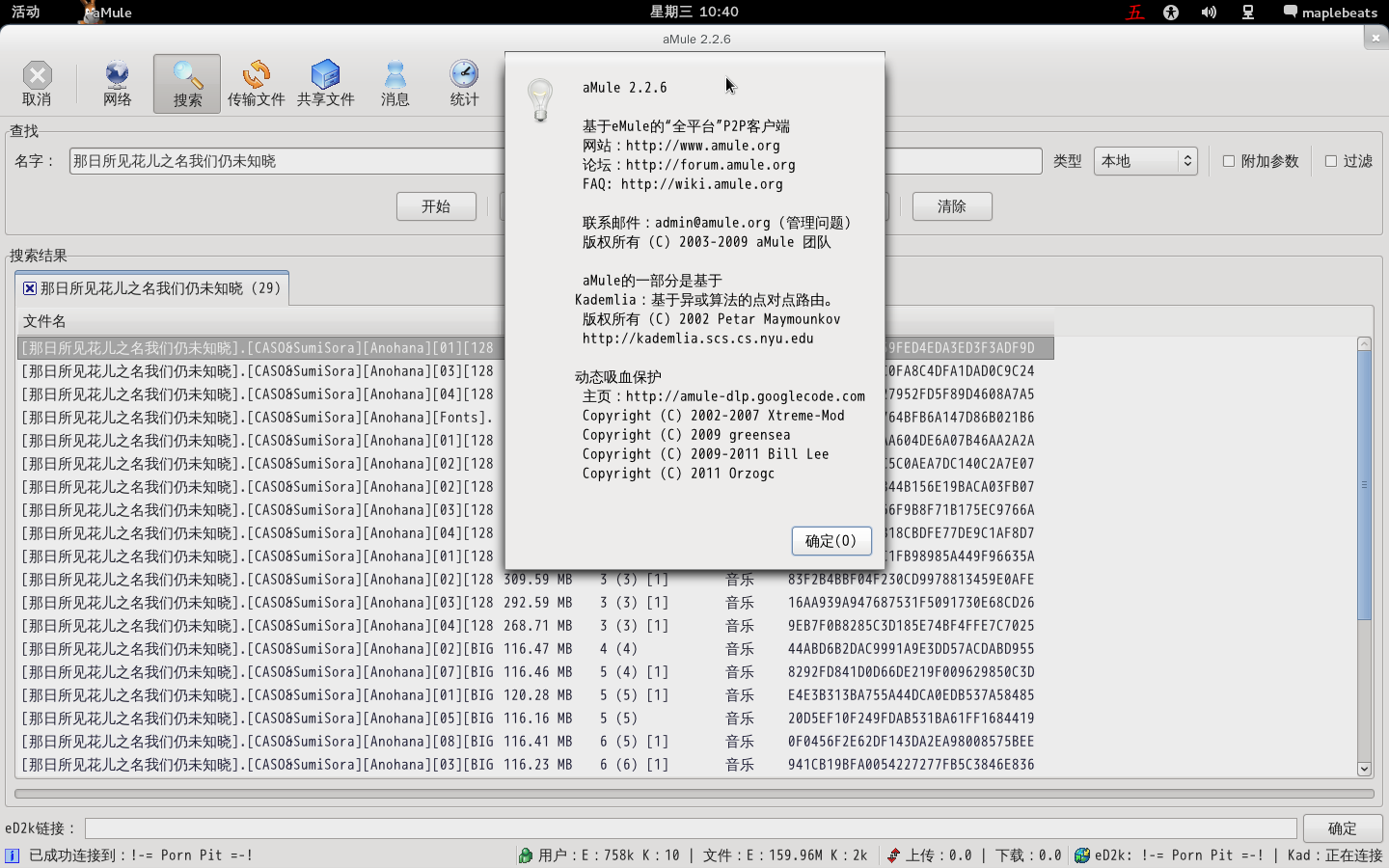The width and height of the screenshot is (1389, 868).
Task: Open the 活动 Activities overview
Action: tap(26, 12)
